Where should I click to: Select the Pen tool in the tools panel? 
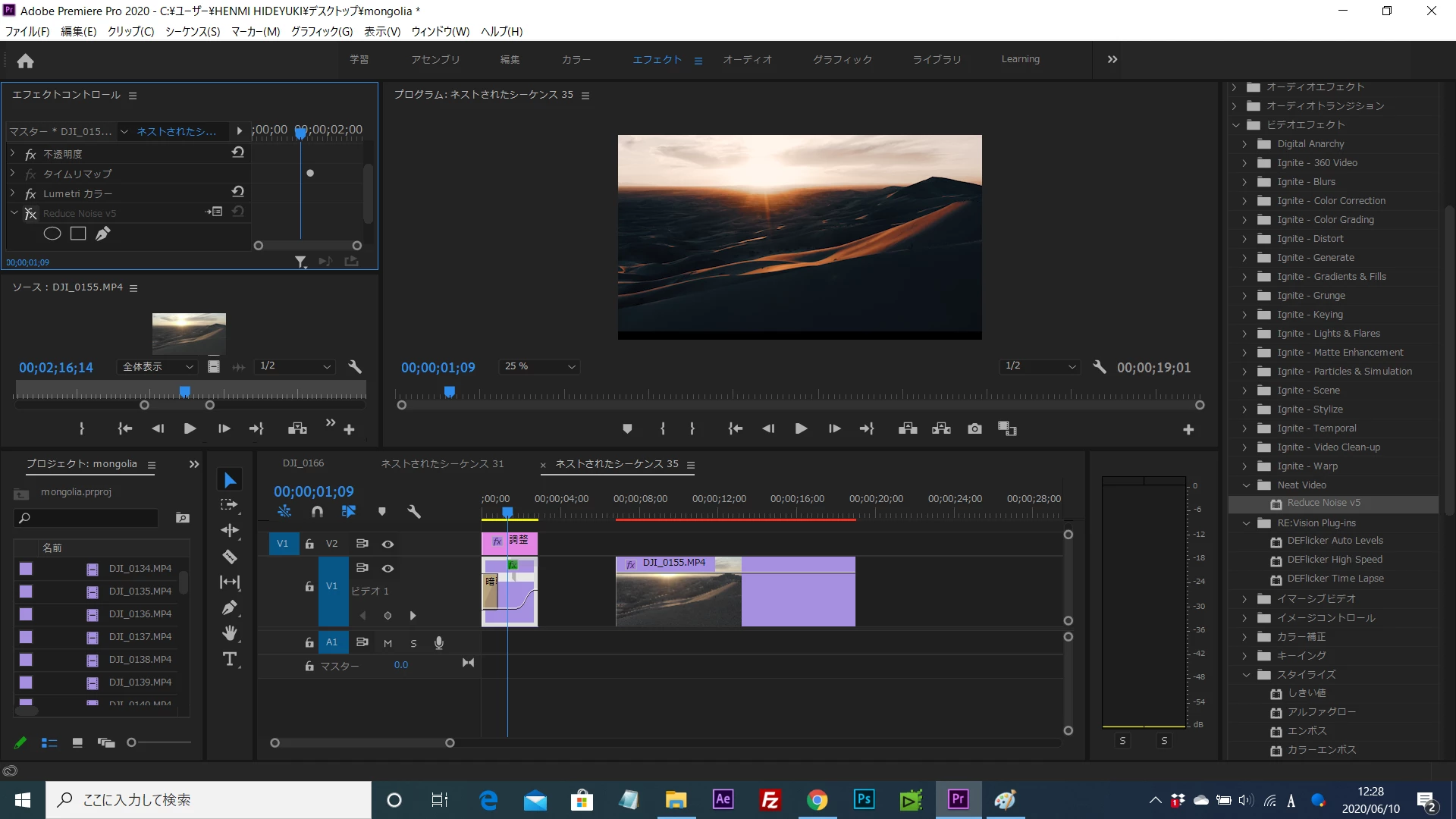[x=230, y=607]
